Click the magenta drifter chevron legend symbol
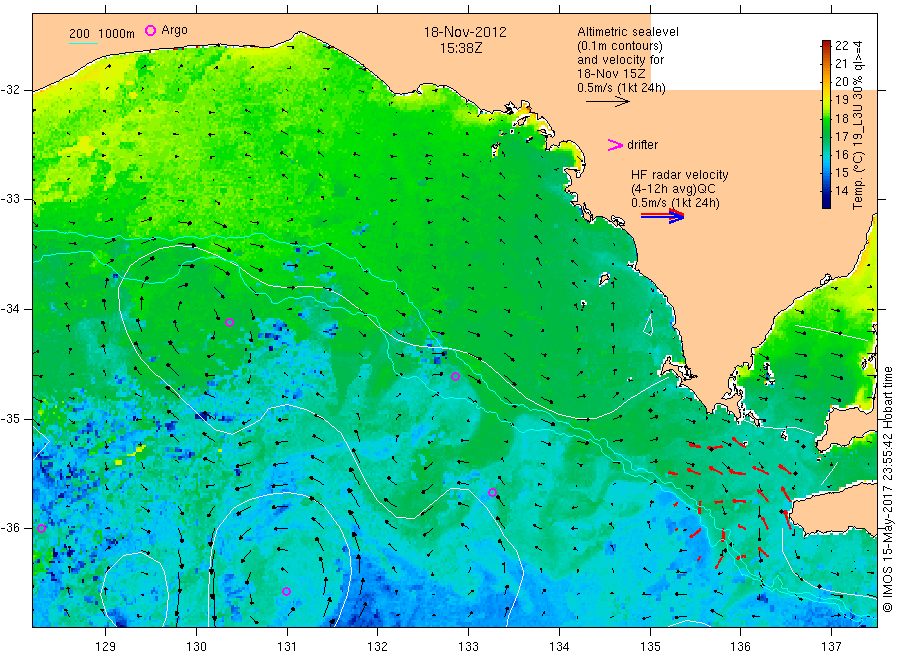Screen dimensions: 900x660 (x=615, y=145)
